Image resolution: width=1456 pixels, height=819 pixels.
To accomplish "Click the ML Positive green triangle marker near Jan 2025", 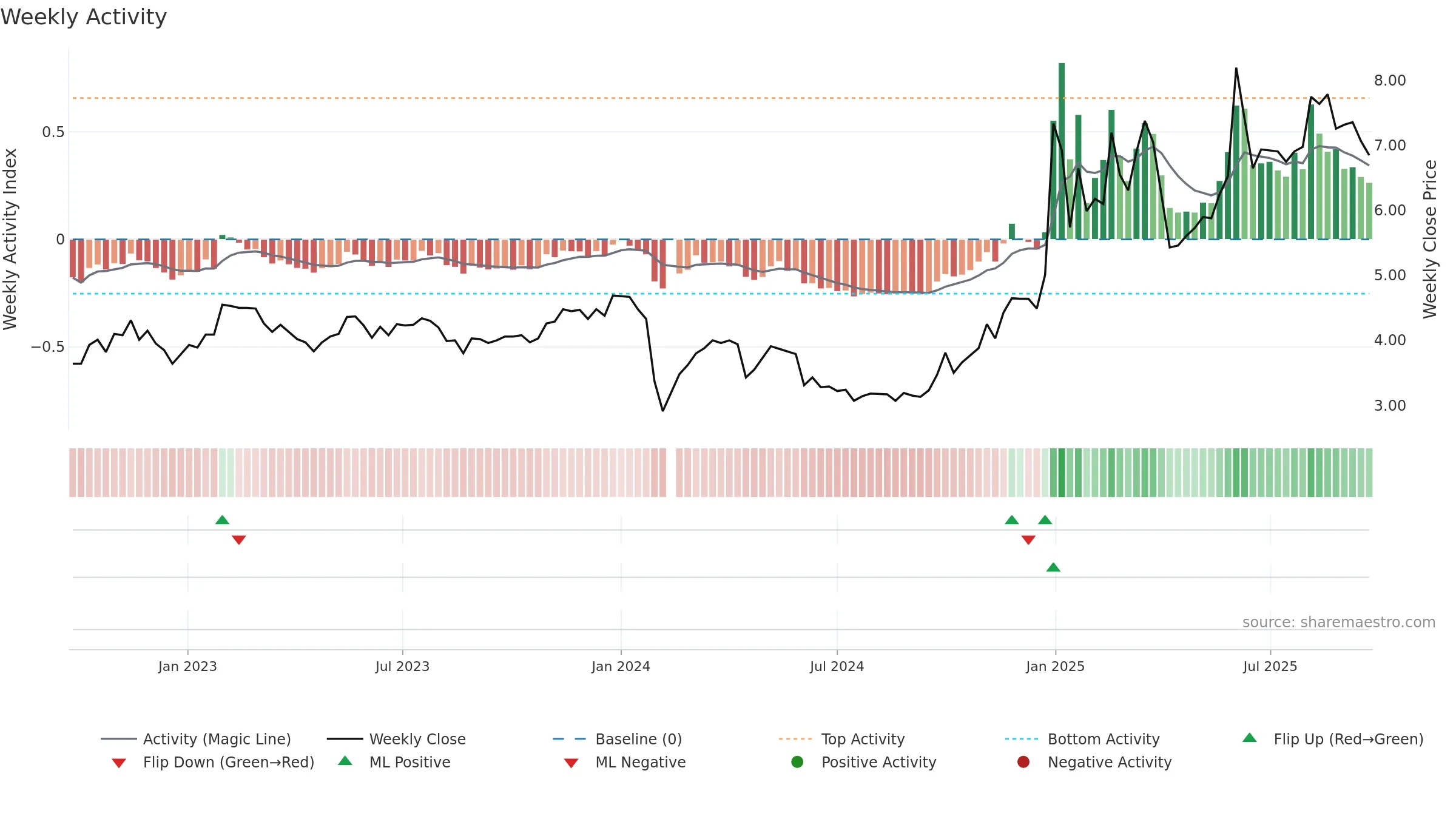I will point(1053,567).
